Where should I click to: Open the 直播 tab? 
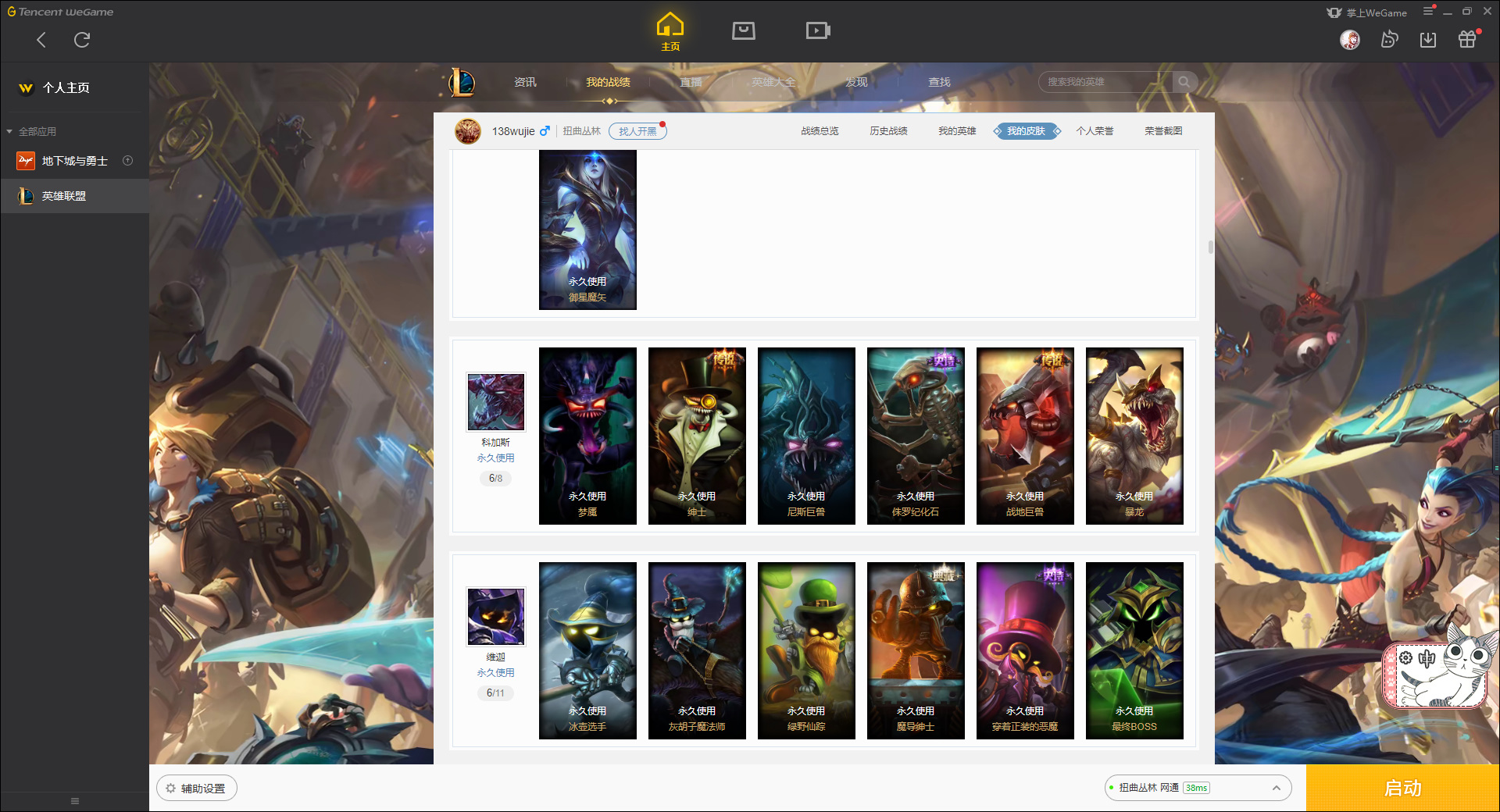(691, 82)
